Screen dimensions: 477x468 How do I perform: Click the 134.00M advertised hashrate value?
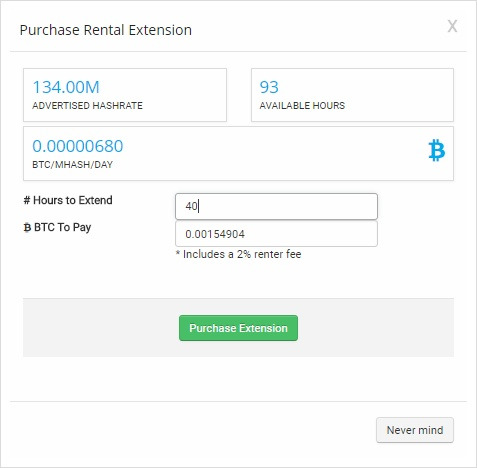pos(66,87)
